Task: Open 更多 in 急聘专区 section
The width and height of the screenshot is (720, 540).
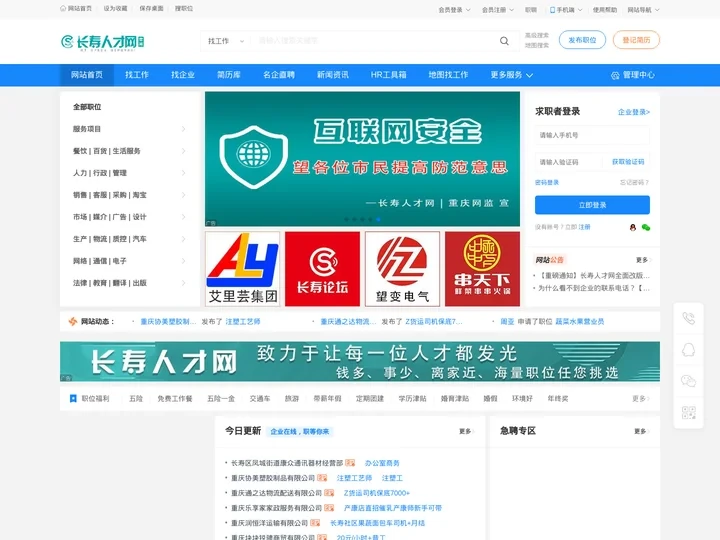Action: [x=641, y=431]
